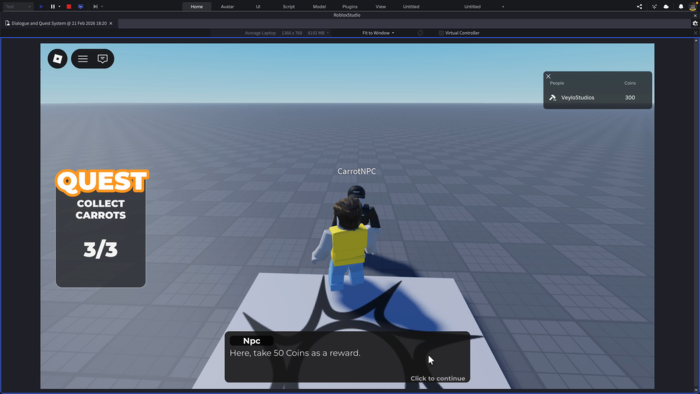
Task: Open the UI ribbon tab
Action: [x=258, y=7]
